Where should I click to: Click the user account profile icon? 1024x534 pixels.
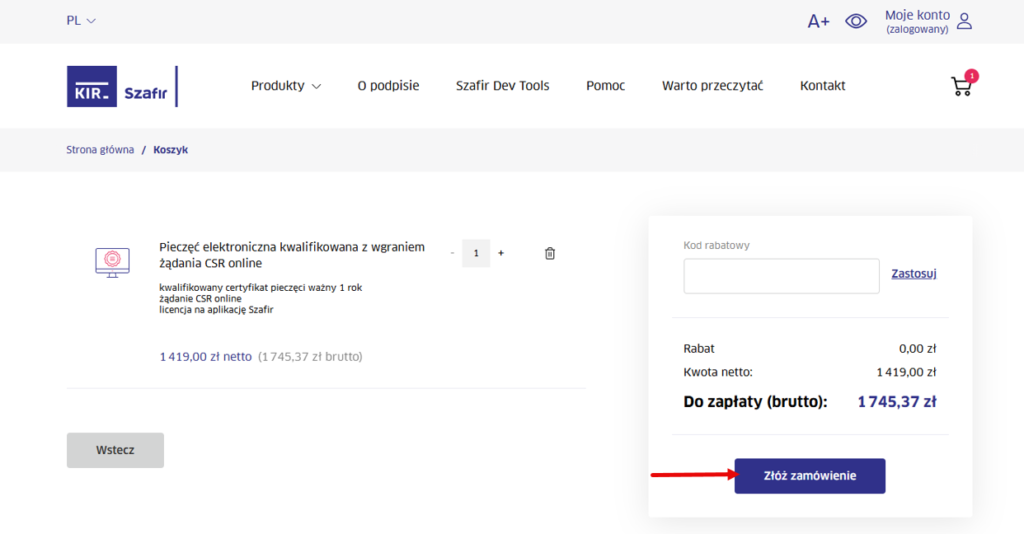tap(964, 21)
